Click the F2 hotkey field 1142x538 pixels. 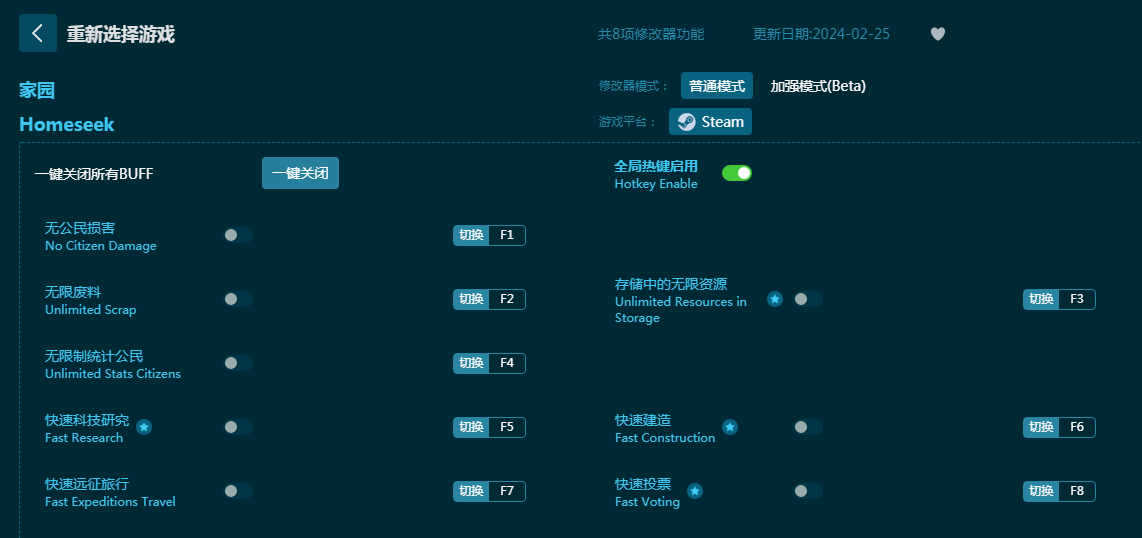507,299
